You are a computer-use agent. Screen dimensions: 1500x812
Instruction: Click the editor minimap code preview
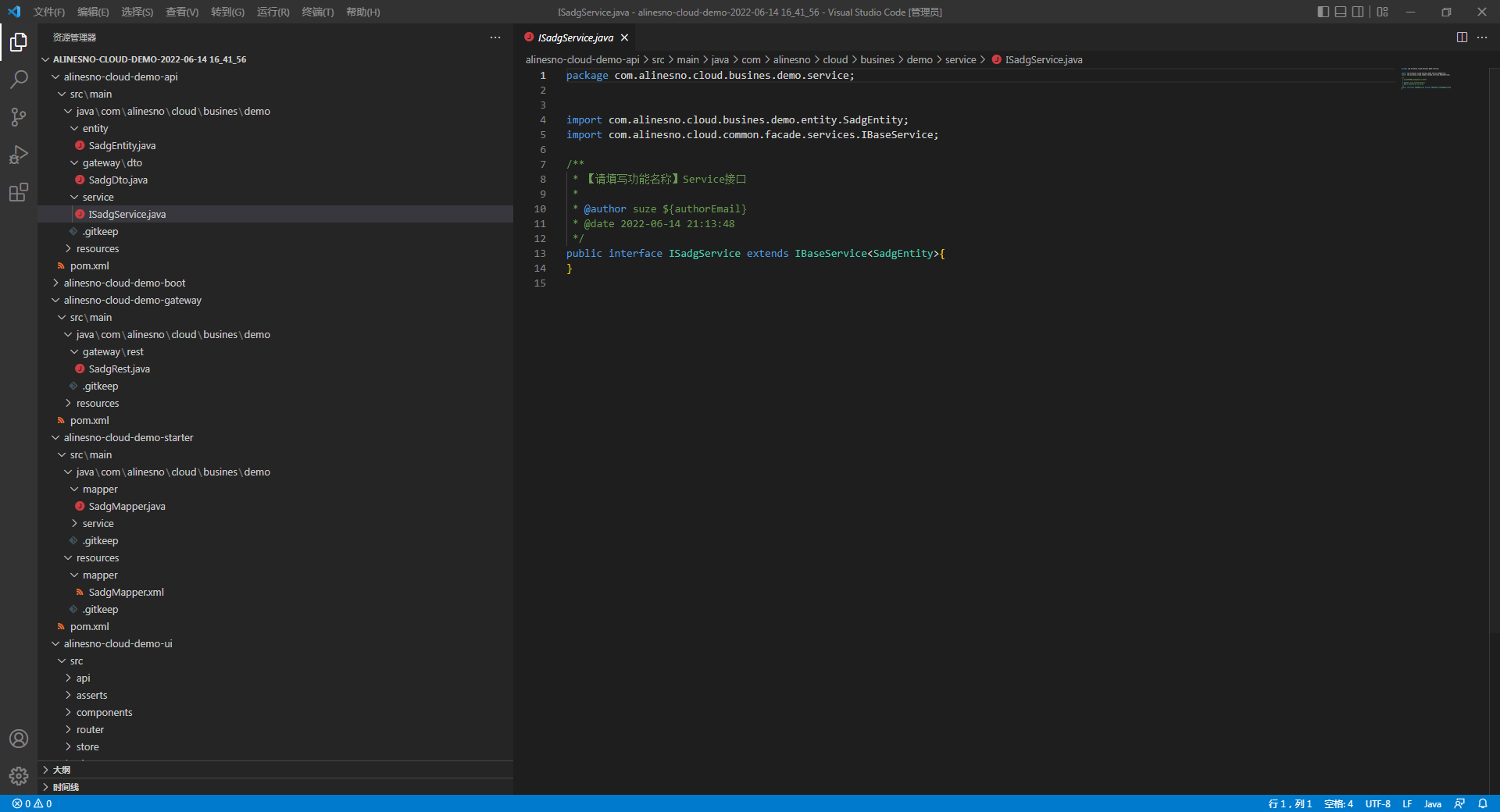pyautogui.click(x=1426, y=78)
